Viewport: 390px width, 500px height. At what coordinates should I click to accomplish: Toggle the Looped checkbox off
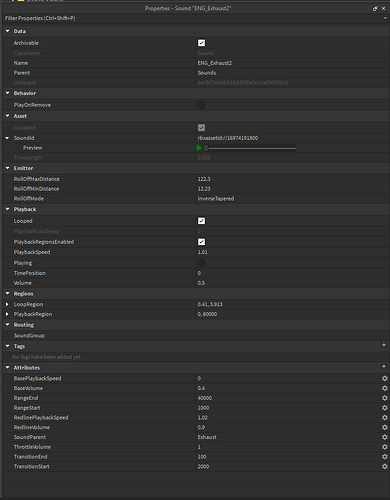tap(202, 221)
